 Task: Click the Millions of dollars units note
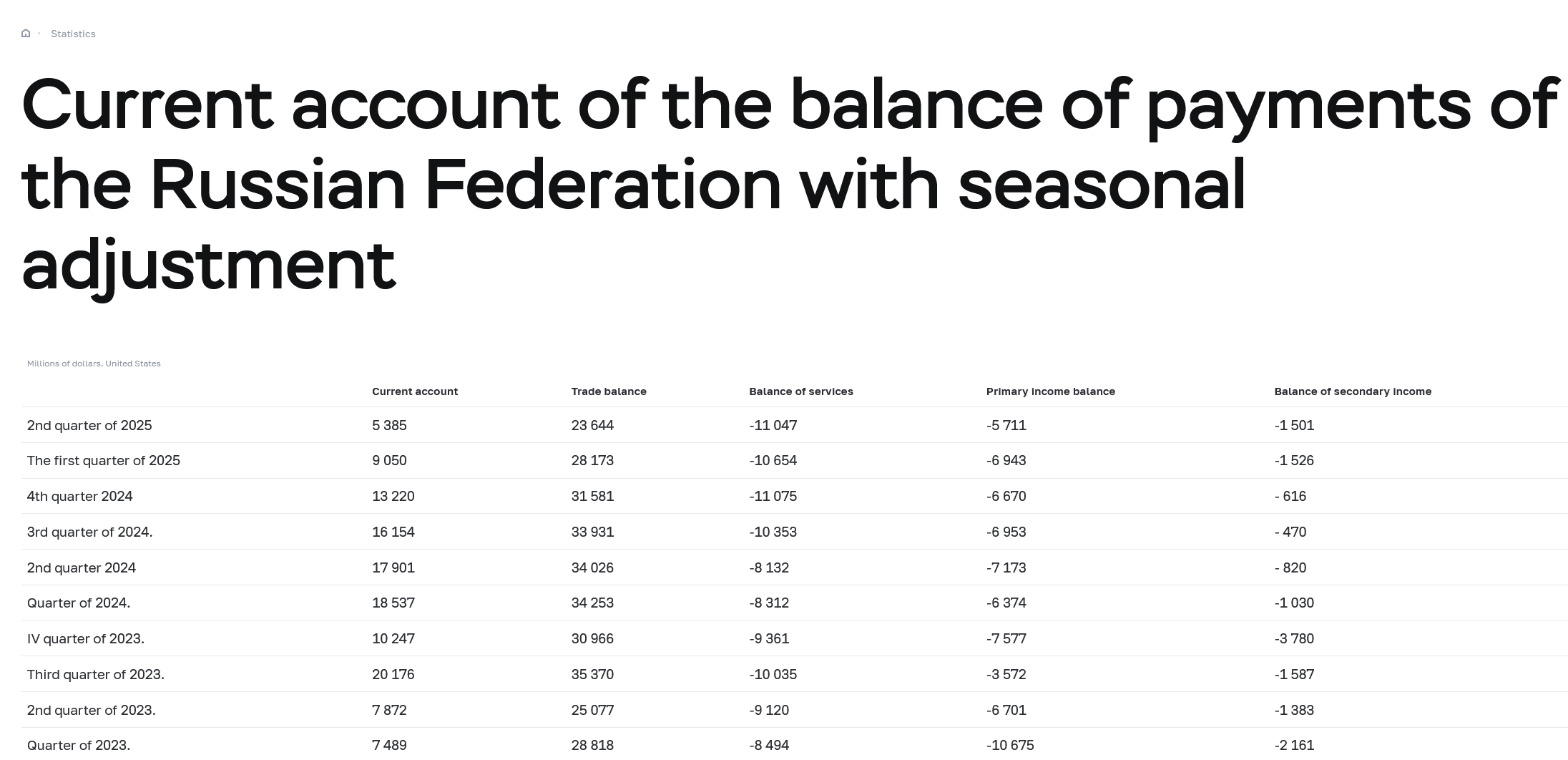tap(94, 364)
